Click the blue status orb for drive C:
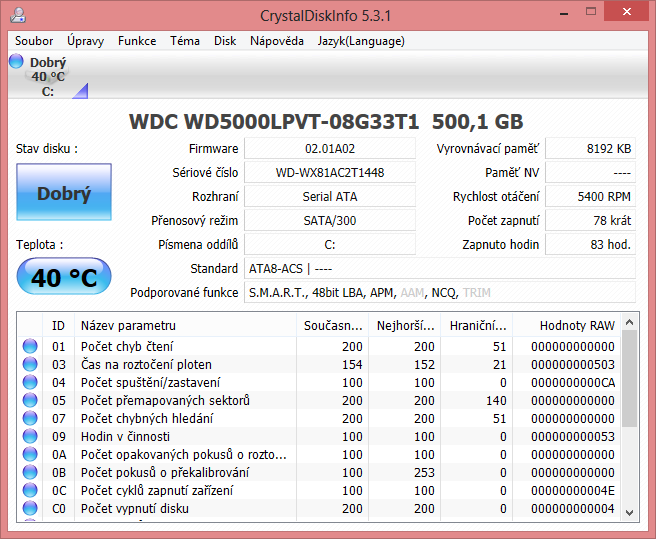Screen dimensions: 656x539 point(17,62)
